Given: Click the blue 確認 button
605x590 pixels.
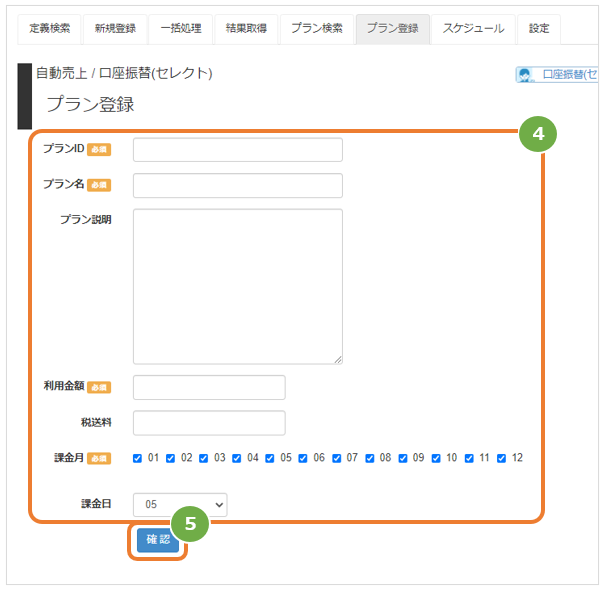Looking at the screenshot, I should tap(158, 539).
